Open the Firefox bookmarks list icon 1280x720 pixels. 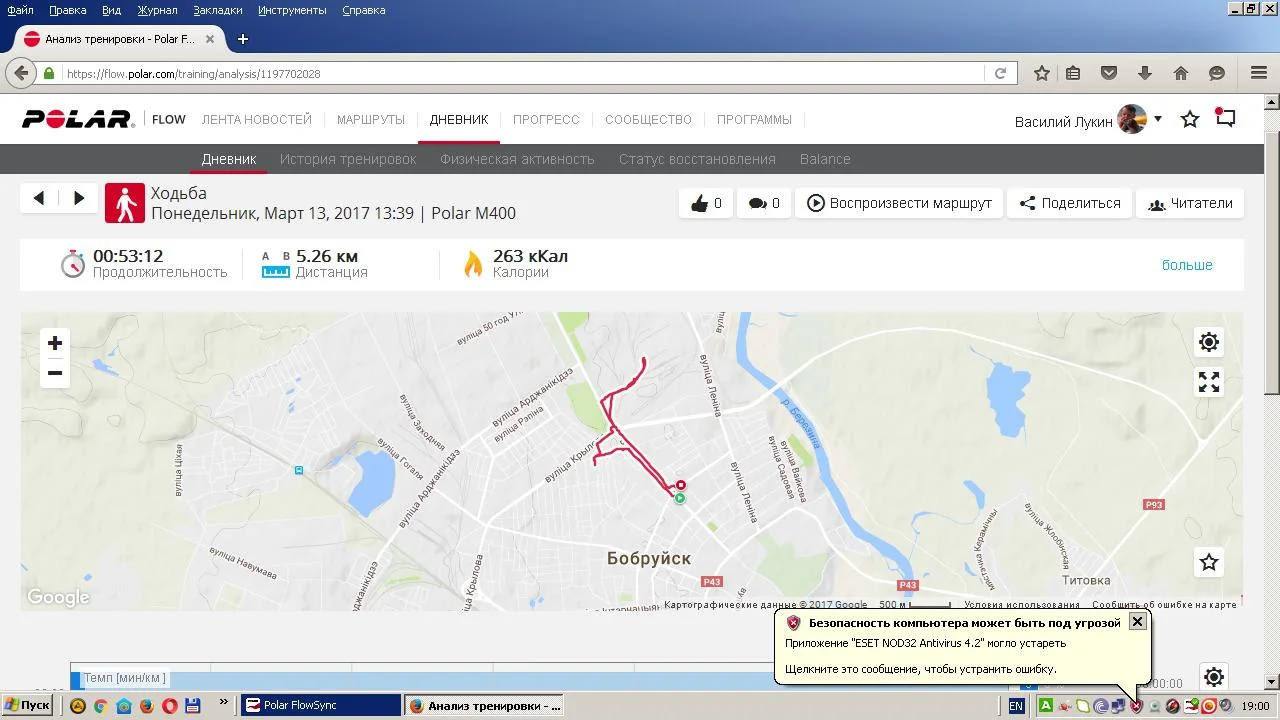(1073, 73)
